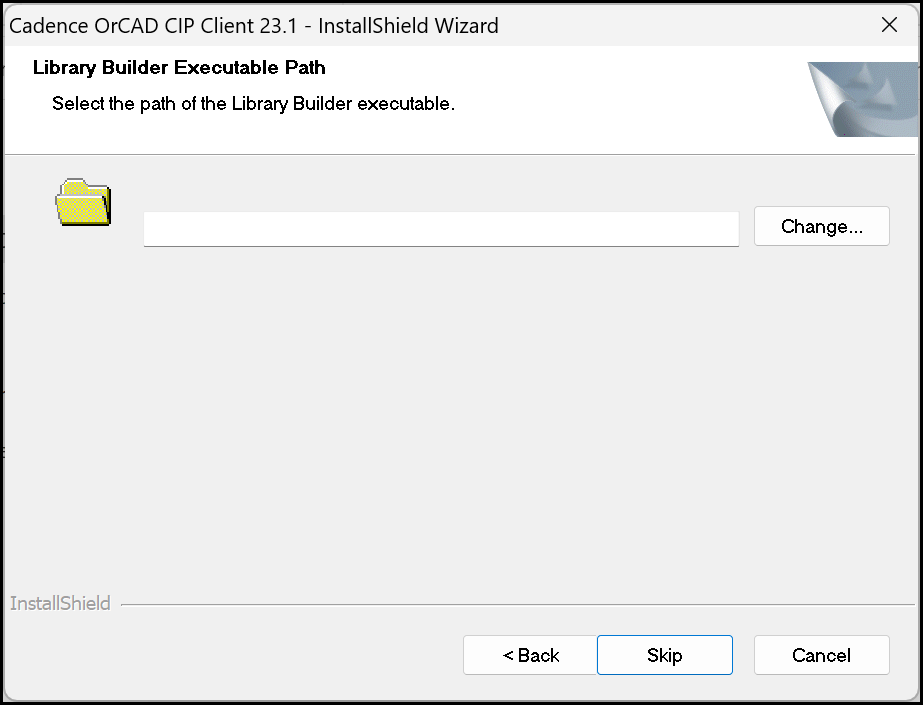Go back with the Back button
The image size is (923, 705).
[529, 655]
